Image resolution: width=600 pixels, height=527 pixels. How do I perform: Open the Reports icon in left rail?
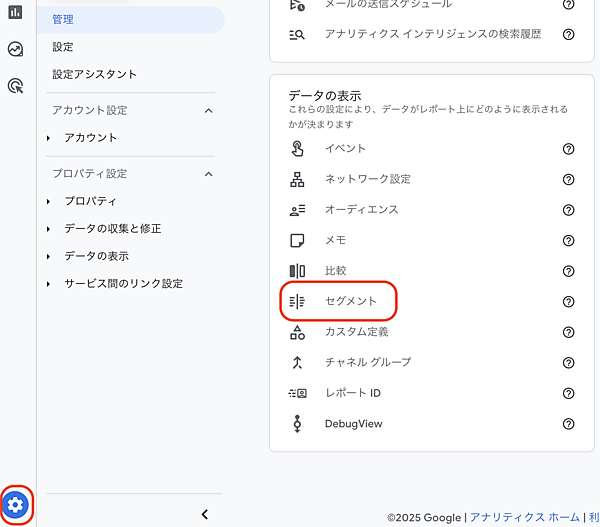point(15,12)
